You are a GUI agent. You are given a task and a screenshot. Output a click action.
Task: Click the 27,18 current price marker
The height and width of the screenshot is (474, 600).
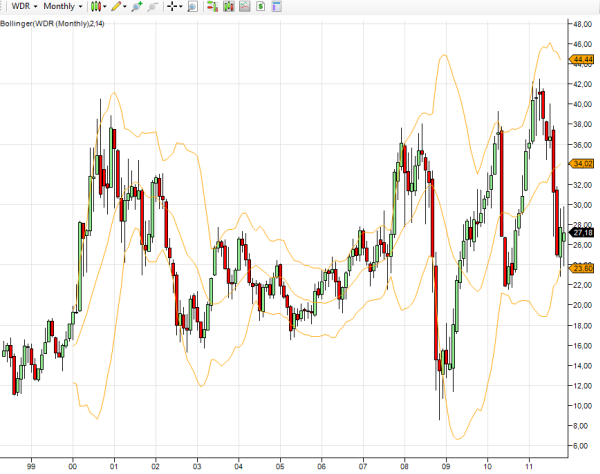coord(582,232)
